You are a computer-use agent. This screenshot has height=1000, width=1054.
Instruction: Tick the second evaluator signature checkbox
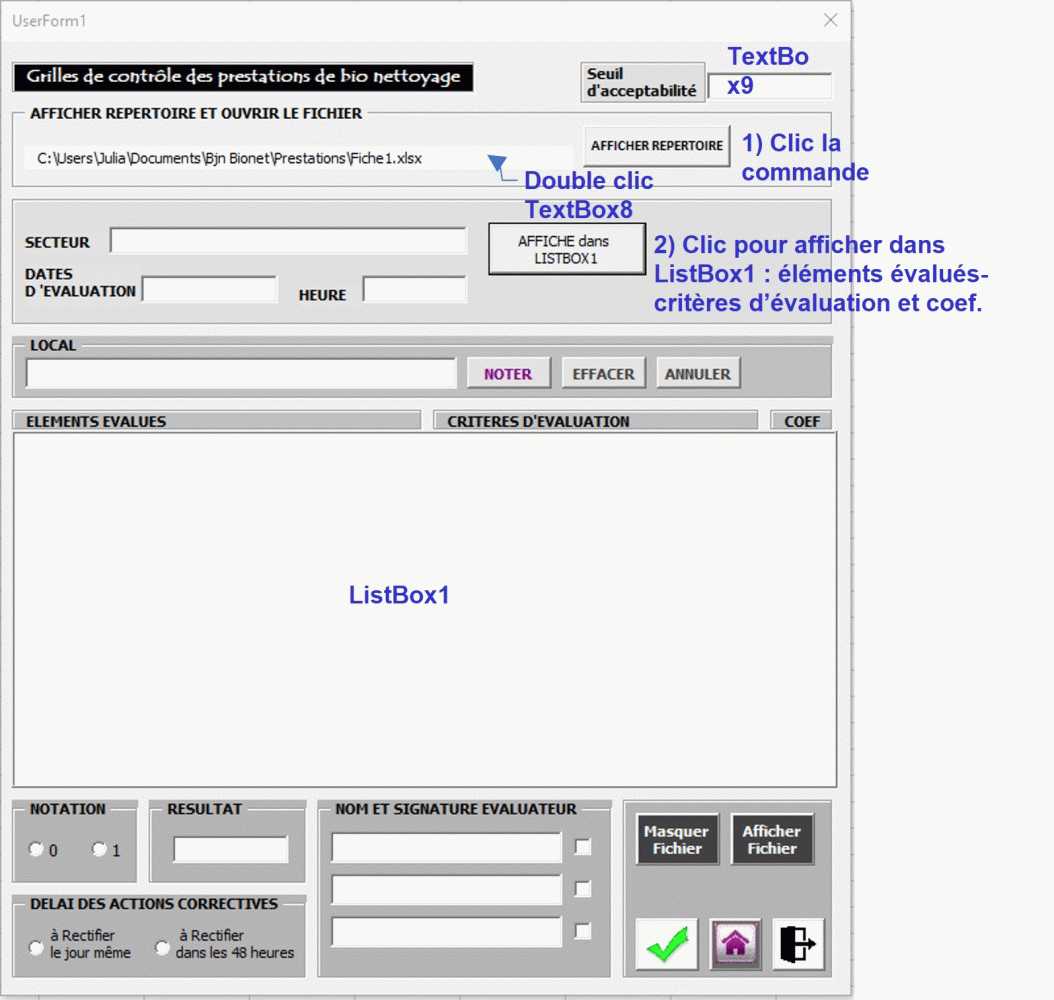(x=583, y=889)
